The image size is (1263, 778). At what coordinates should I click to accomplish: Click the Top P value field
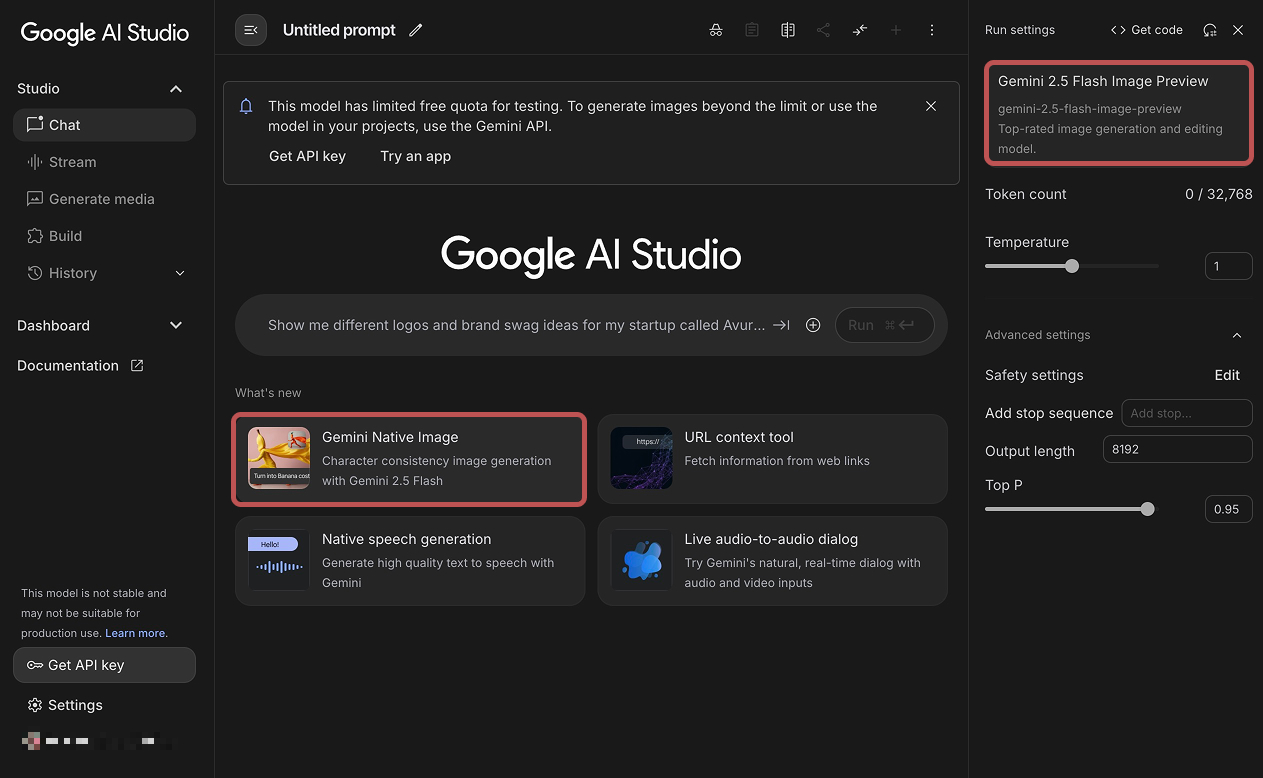tap(1228, 509)
